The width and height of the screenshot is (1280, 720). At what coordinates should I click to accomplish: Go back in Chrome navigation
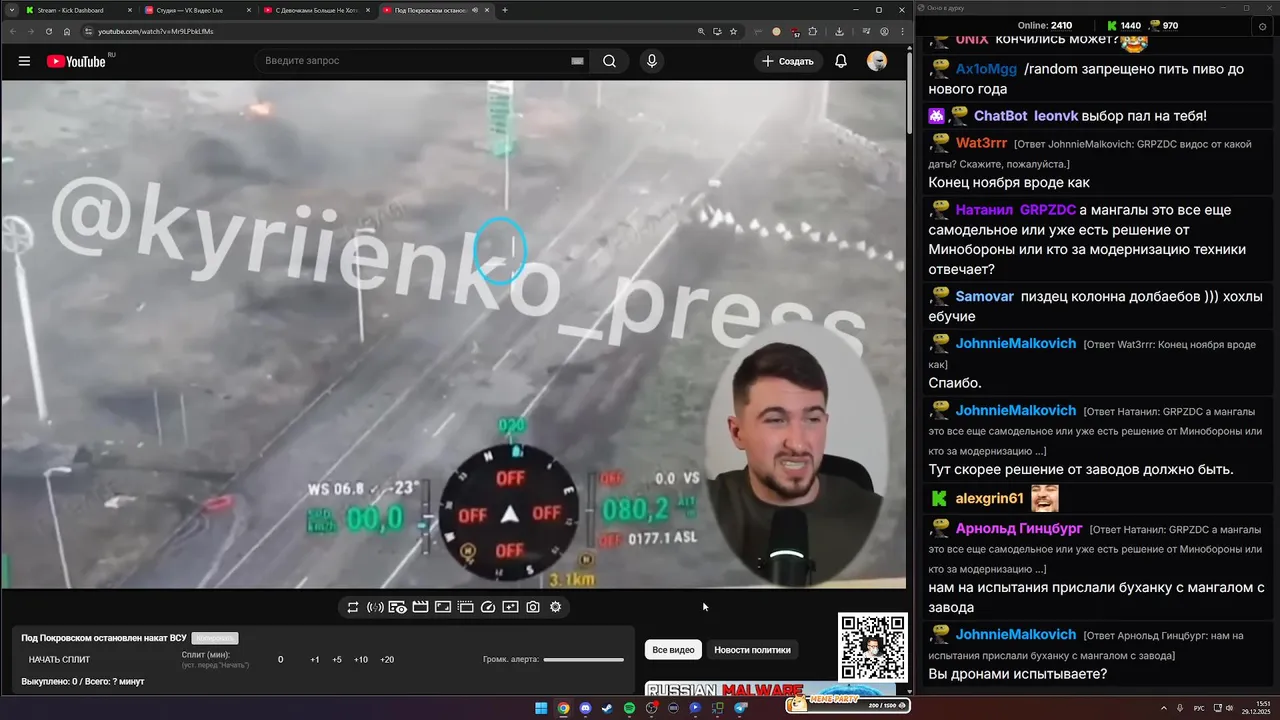[13, 31]
